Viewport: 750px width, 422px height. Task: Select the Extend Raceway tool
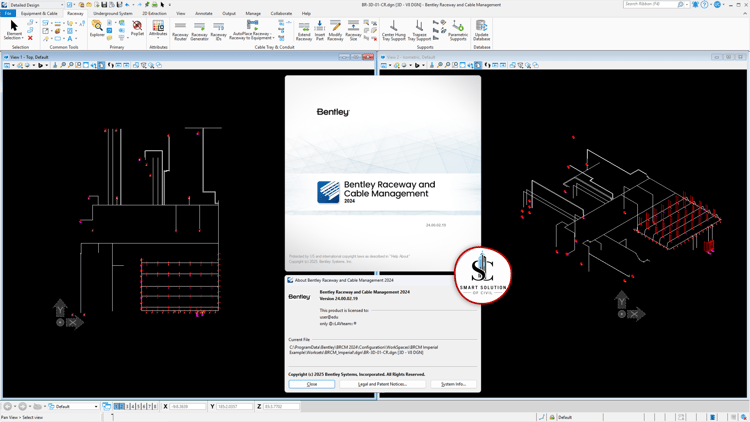coord(304,31)
